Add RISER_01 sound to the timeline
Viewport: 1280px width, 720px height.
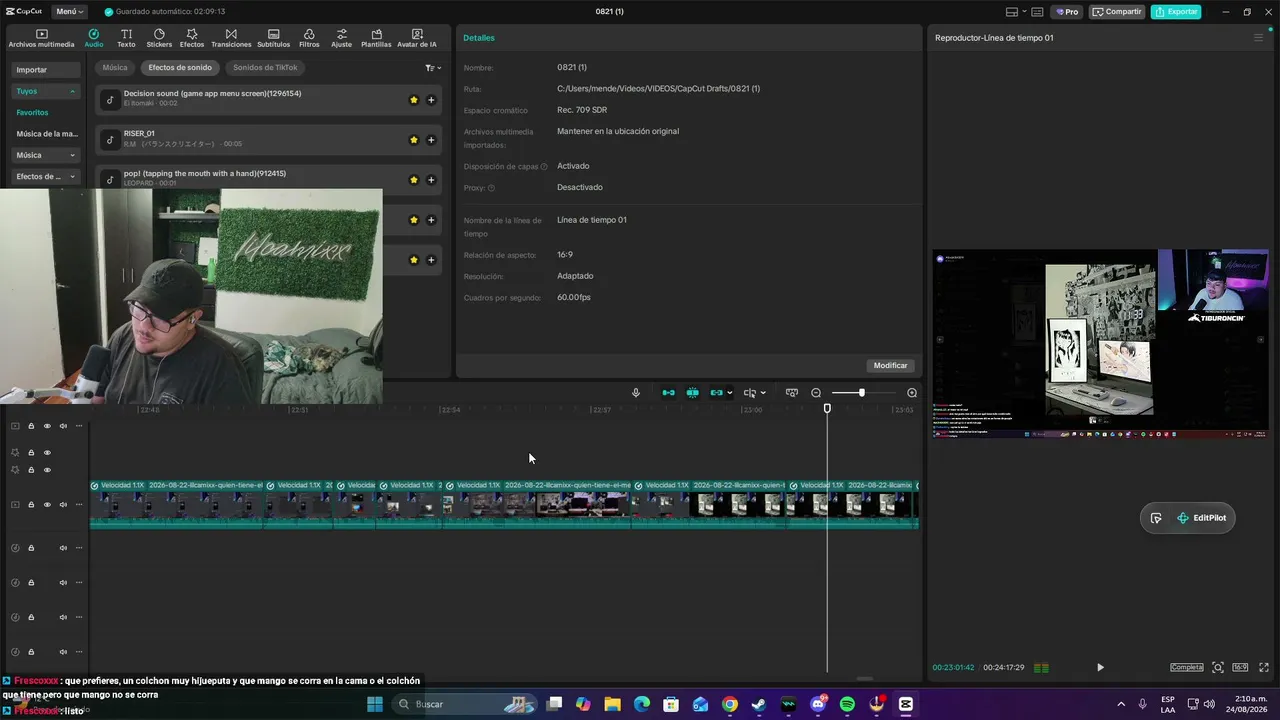(x=431, y=140)
